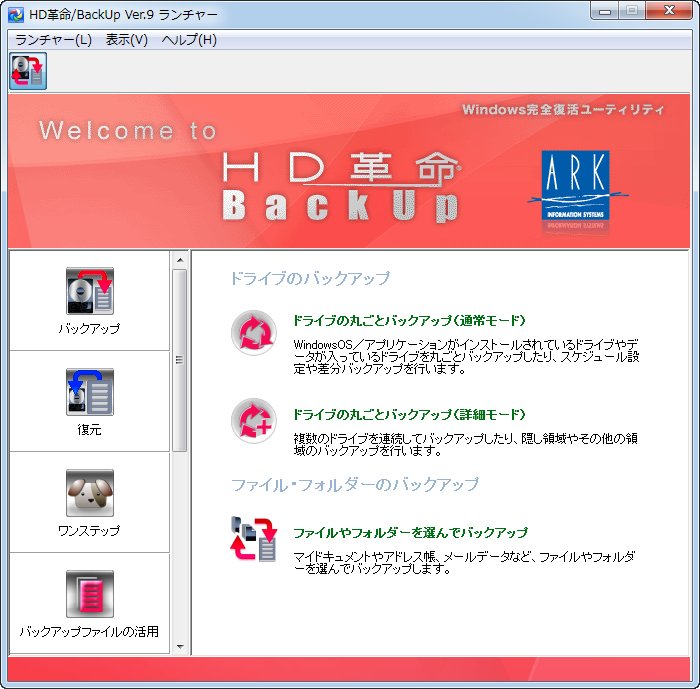Click the app icon in title bar
Screen dimensions: 700x689
click(x=16, y=14)
